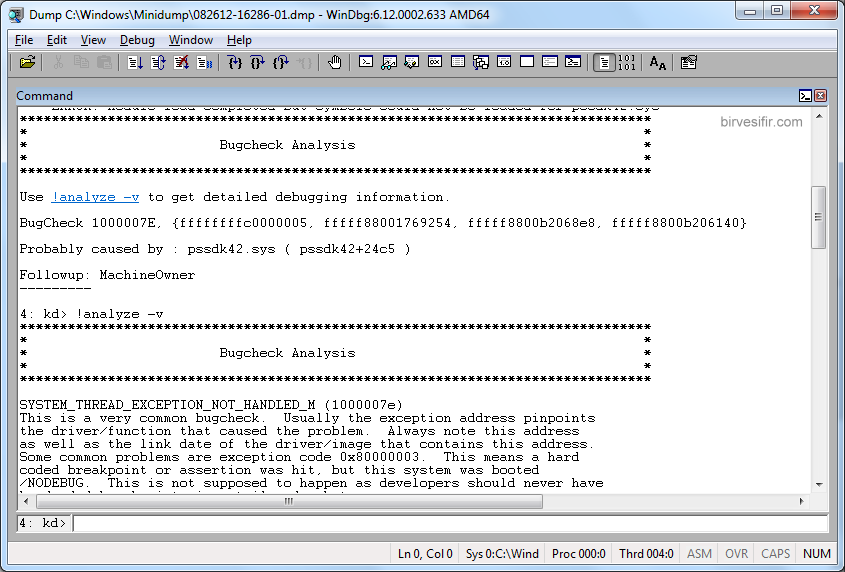Click the Break execution toolbar icon
Screen dimensions: 845x572
click(x=204, y=63)
